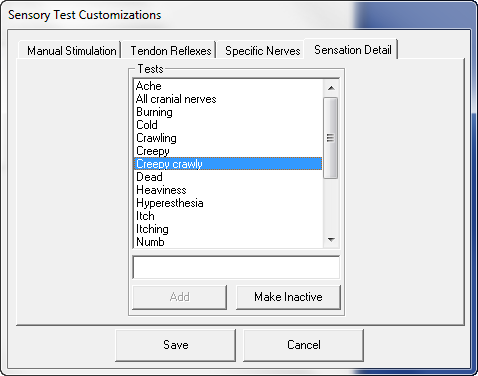The image size is (478, 376).
Task: Click the disabled Add button
Action: point(180,297)
